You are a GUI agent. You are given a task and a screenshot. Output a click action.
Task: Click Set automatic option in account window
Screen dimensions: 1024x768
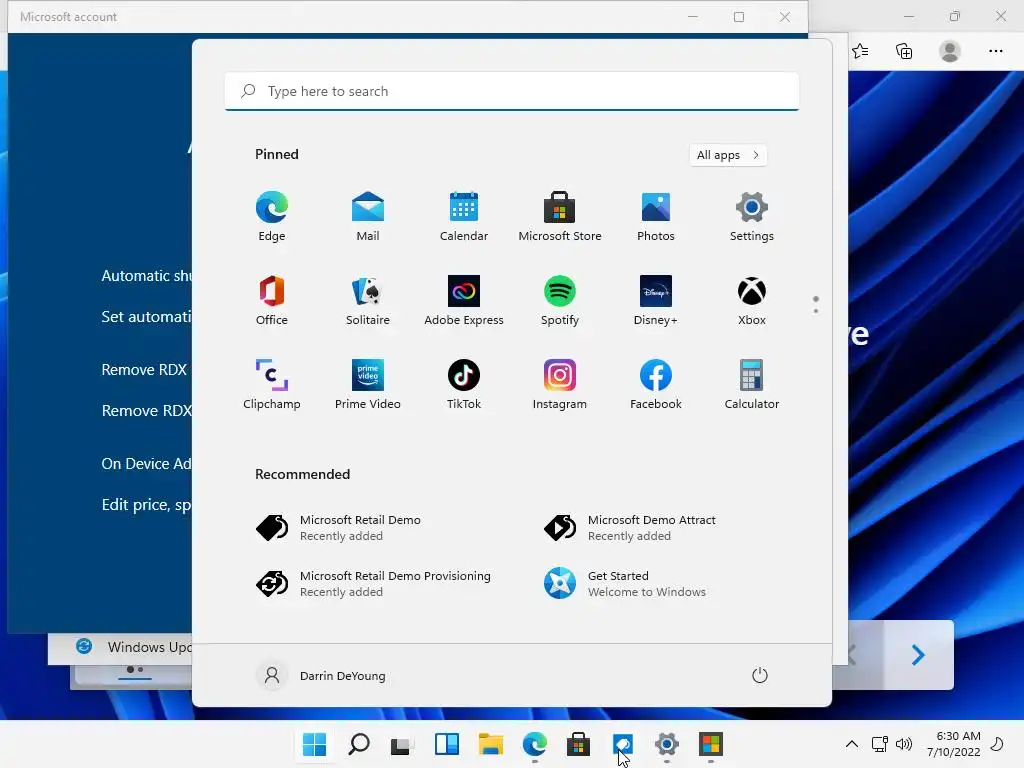[x=146, y=317]
